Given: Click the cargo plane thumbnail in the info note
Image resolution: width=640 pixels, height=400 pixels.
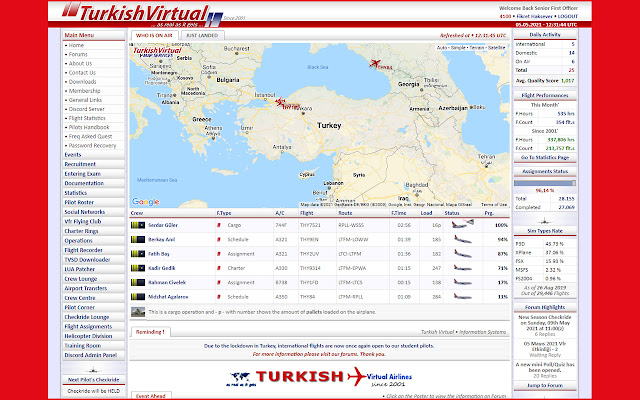Looking at the screenshot, I should pos(138,312).
